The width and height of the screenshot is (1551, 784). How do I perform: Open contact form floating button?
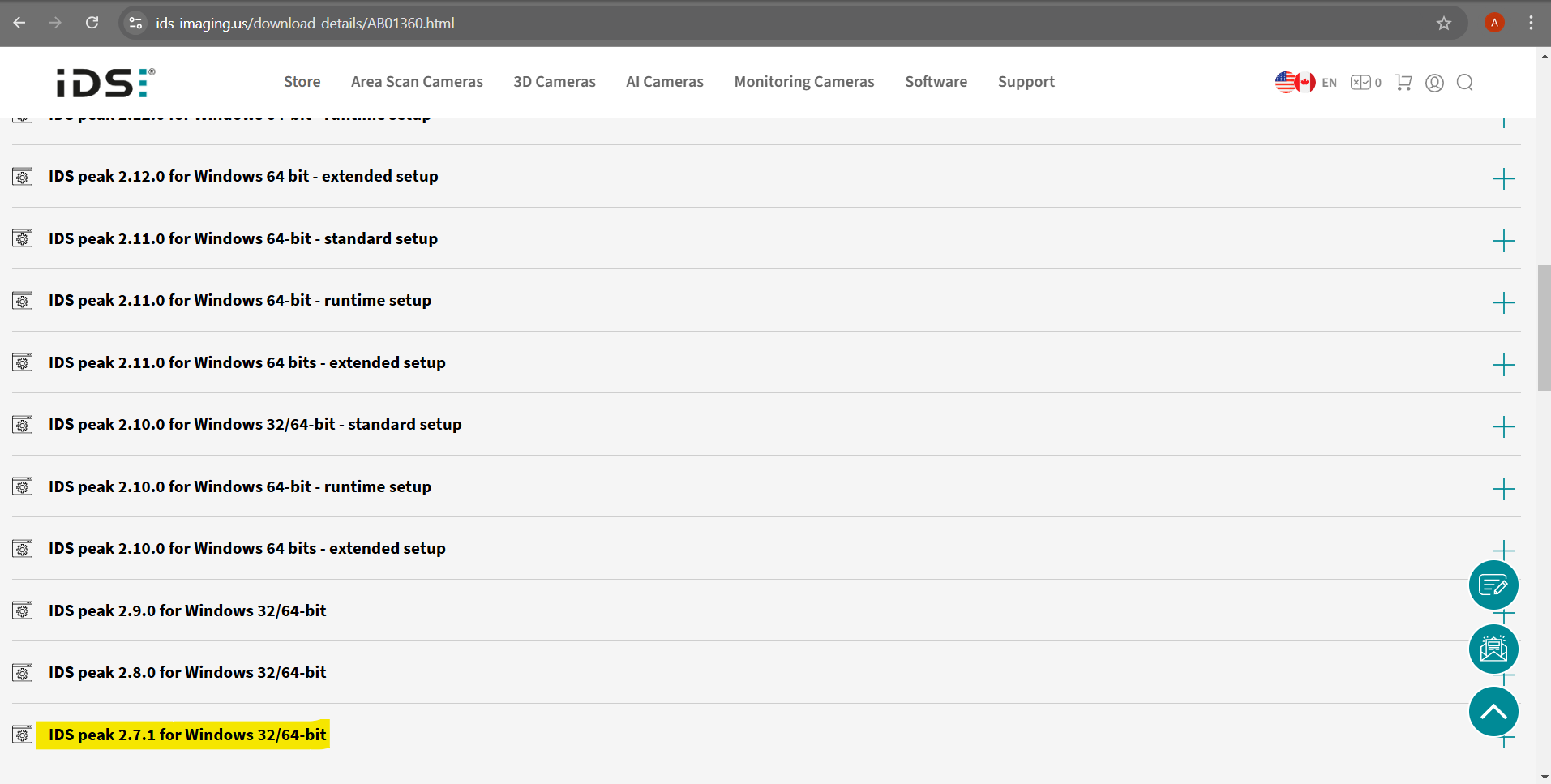(1493, 585)
